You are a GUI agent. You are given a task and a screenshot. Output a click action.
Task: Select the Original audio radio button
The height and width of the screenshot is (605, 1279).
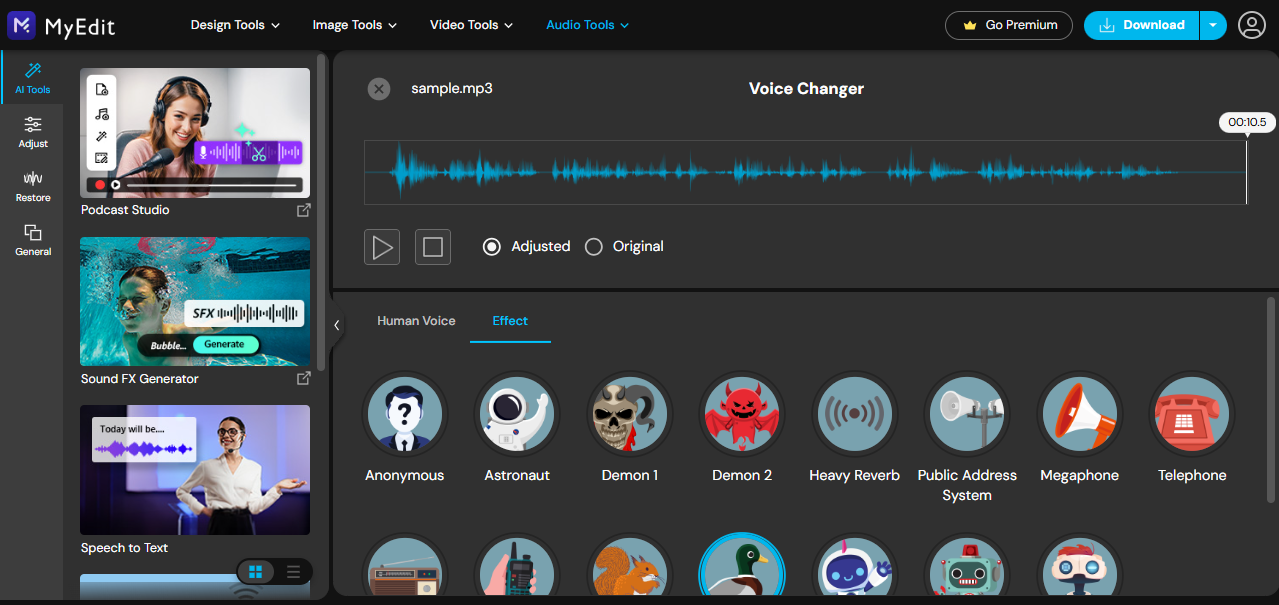[593, 246]
